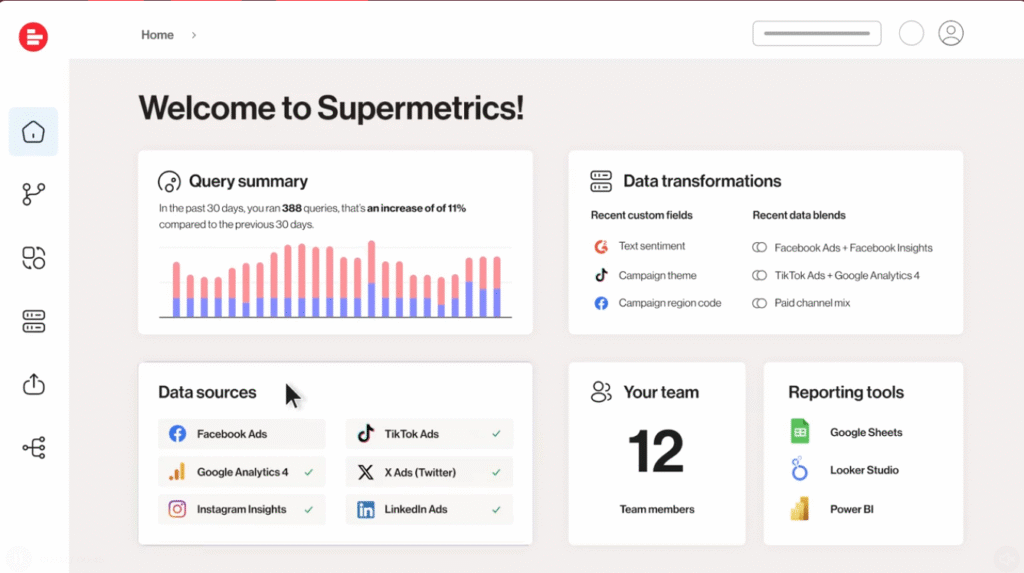Click the TikTok logo in Data sources

pos(366,433)
